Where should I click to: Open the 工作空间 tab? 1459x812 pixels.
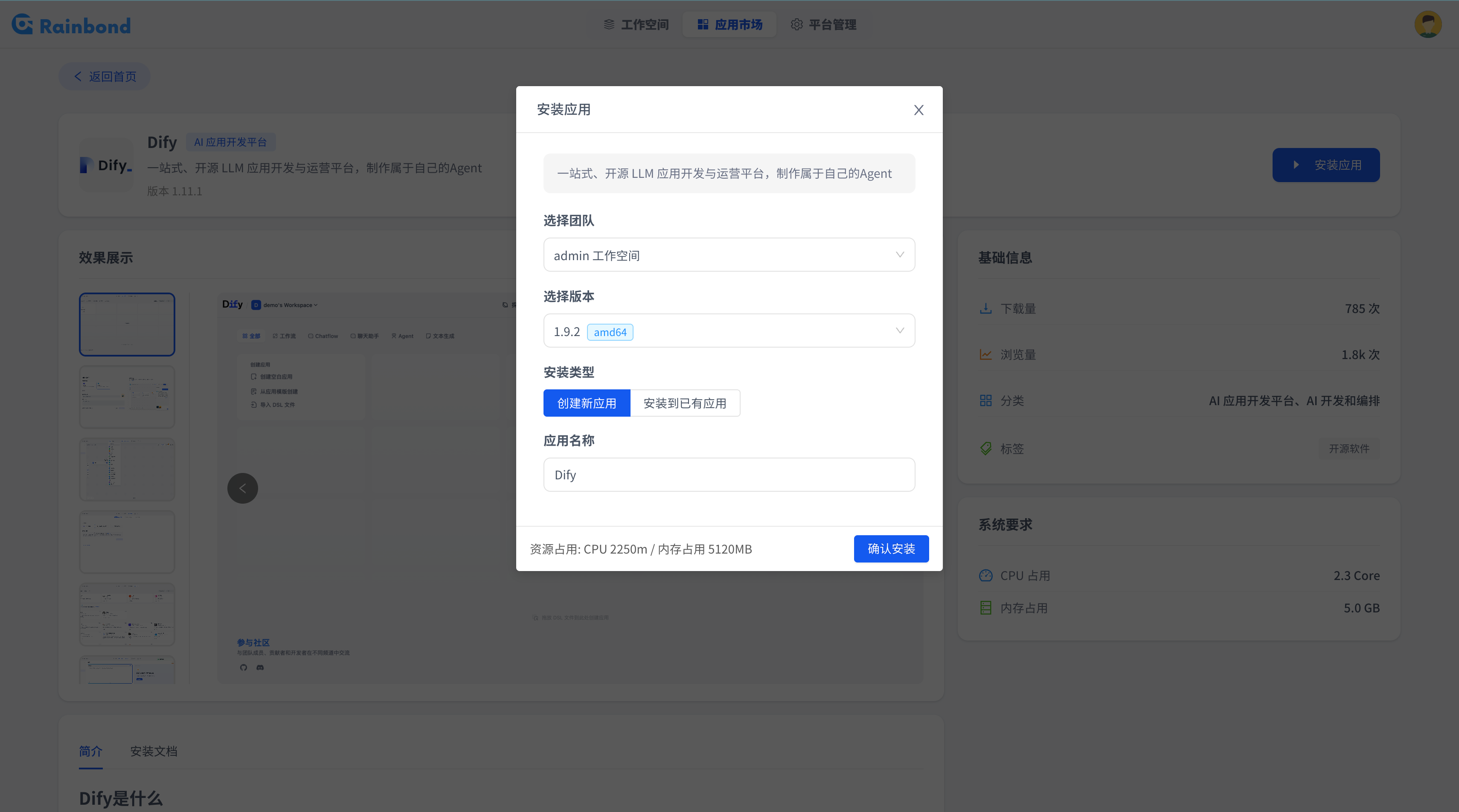636,24
